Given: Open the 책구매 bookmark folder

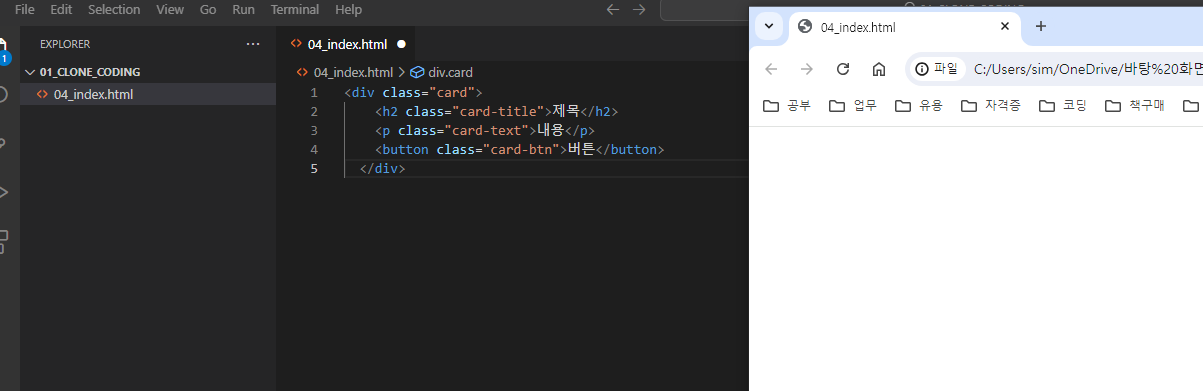Looking at the screenshot, I should [1135, 105].
